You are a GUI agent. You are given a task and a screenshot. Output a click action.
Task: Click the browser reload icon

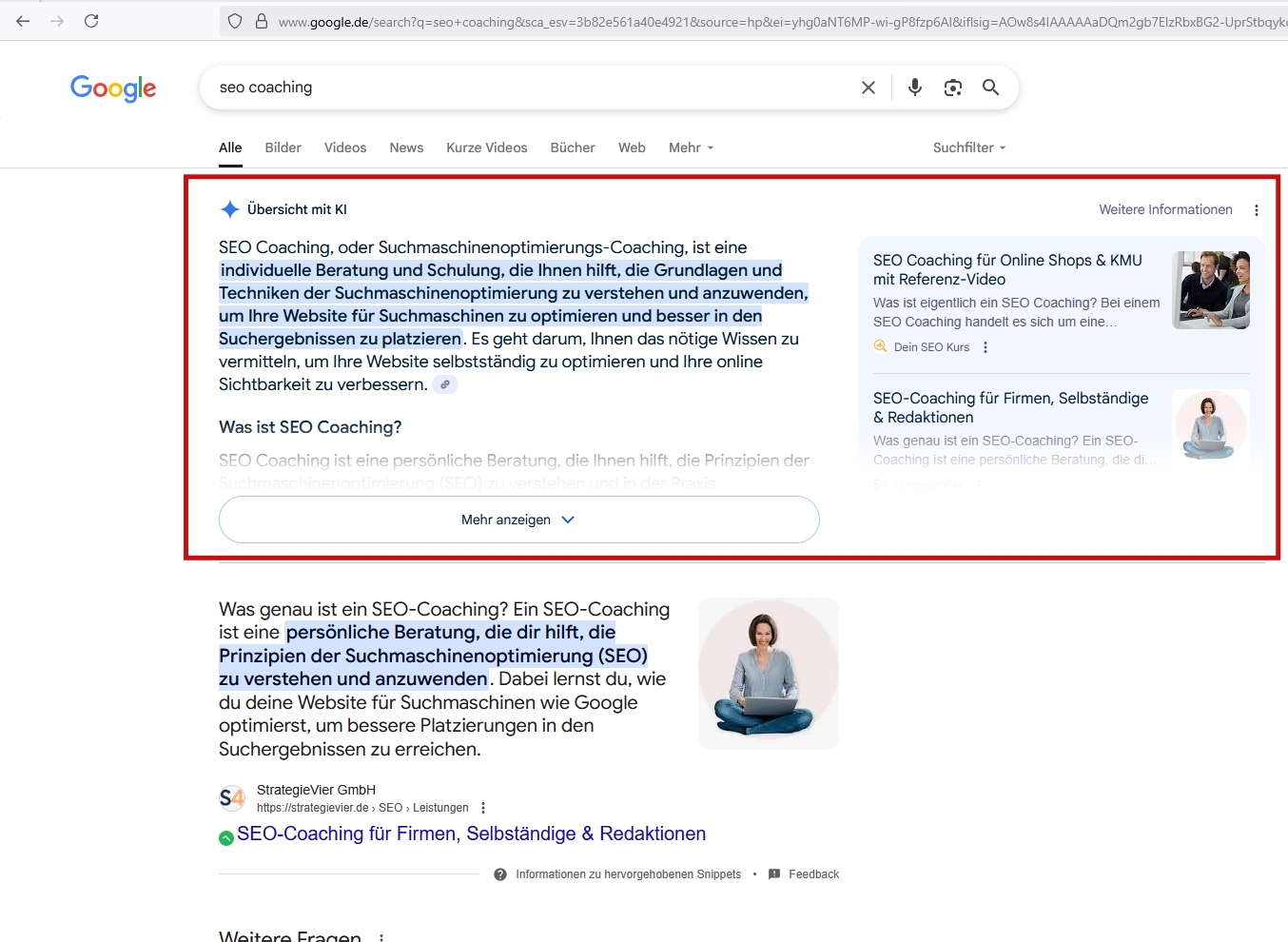pos(91,21)
